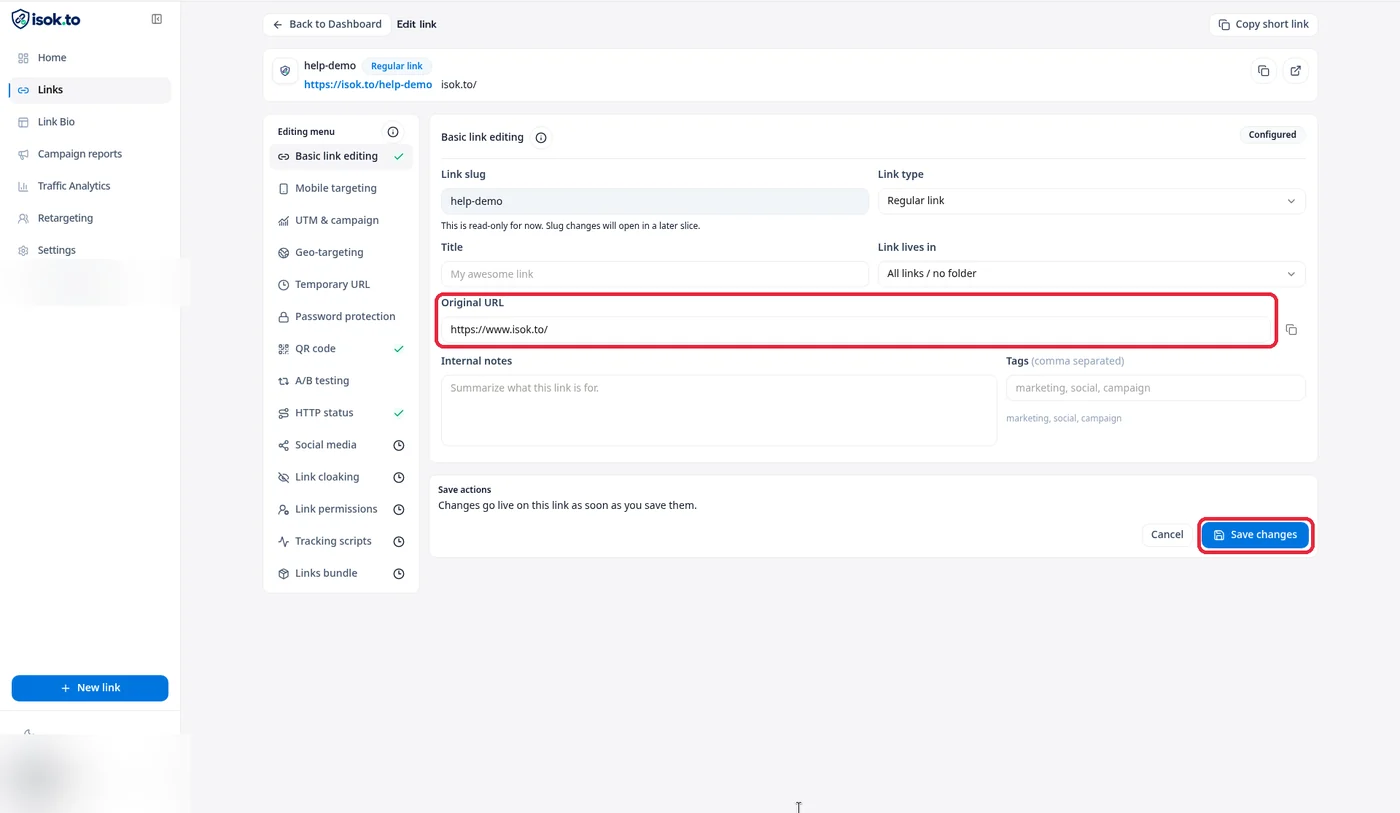The image size is (1400, 813).
Task: Click the Traffic Analytics chart icon
Action: [x=24, y=186]
